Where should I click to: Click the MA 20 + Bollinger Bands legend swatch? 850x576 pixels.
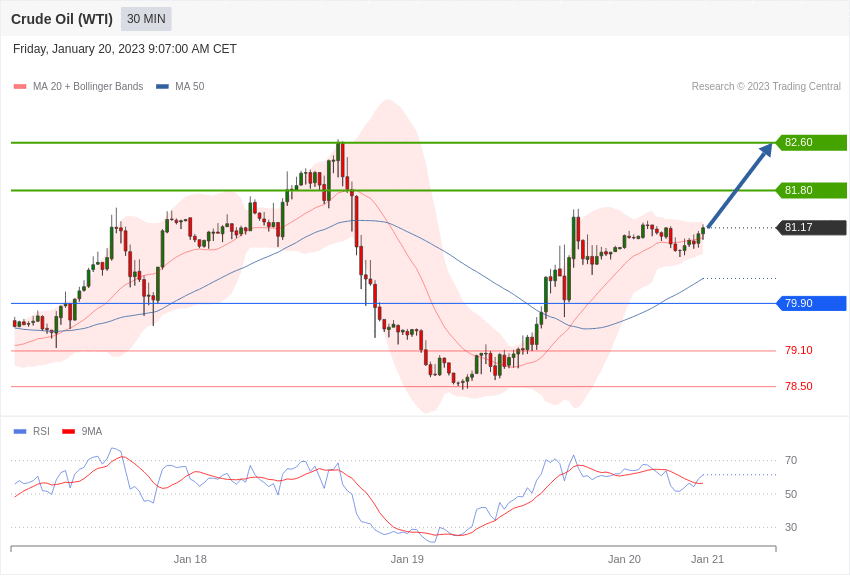click(x=20, y=87)
